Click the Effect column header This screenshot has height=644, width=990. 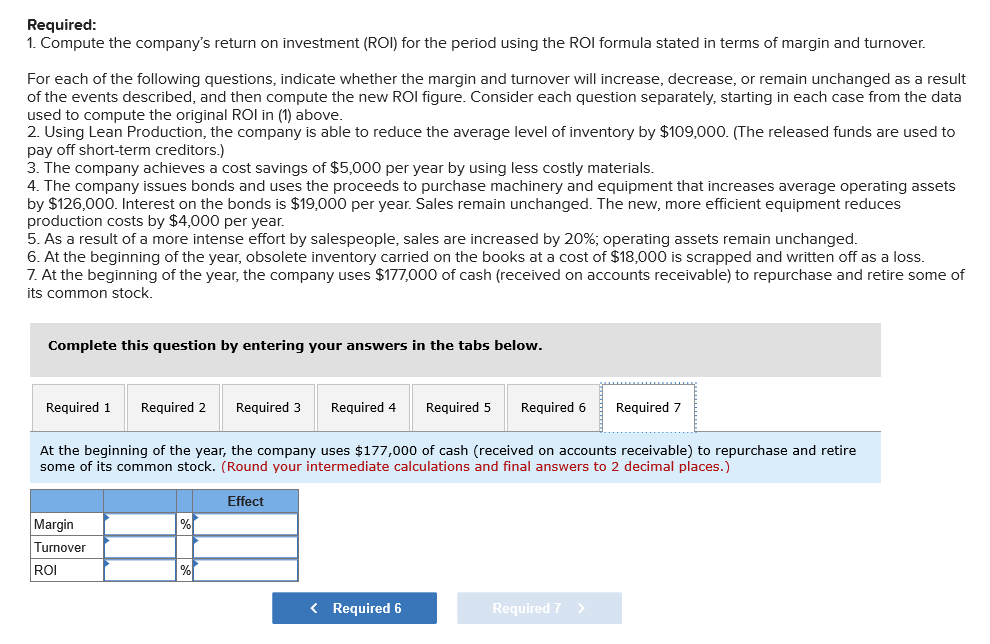246,501
